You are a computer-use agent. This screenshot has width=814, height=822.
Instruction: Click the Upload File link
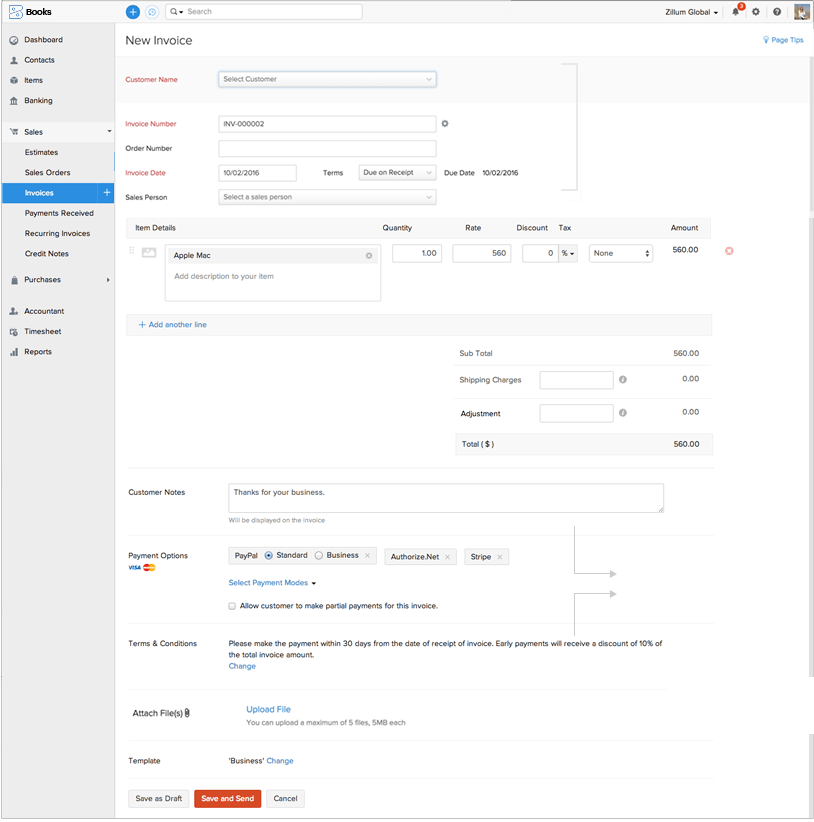(268, 709)
